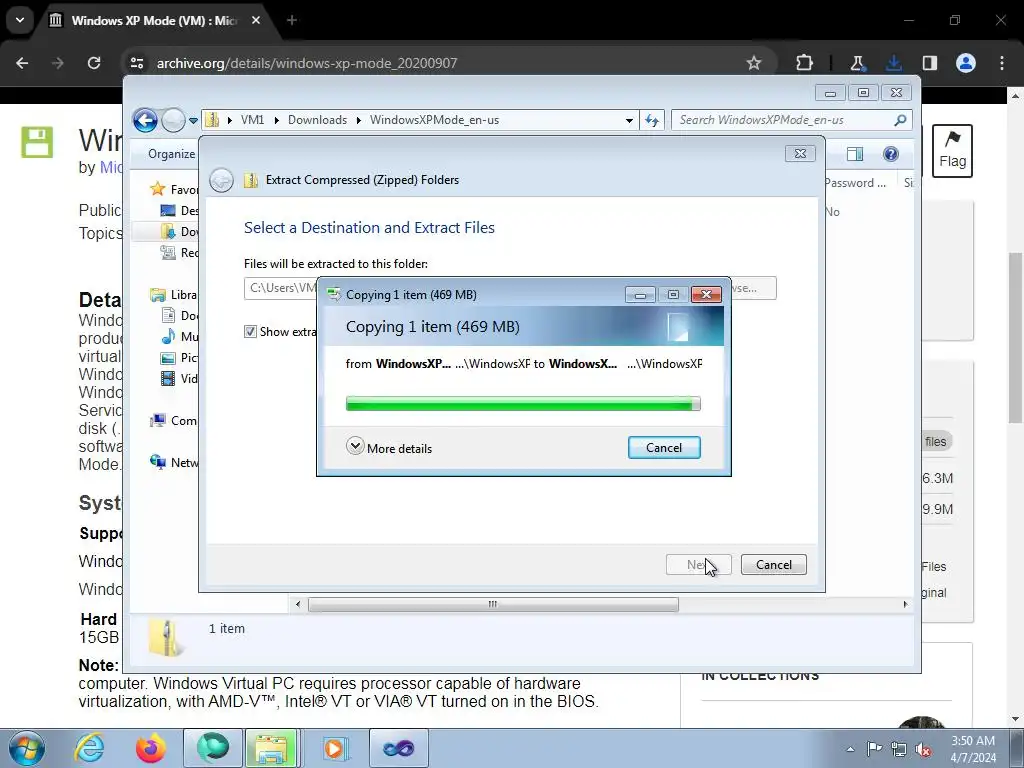The image size is (1024, 768).
Task: Open Windows Start menu
Action: (x=27, y=748)
